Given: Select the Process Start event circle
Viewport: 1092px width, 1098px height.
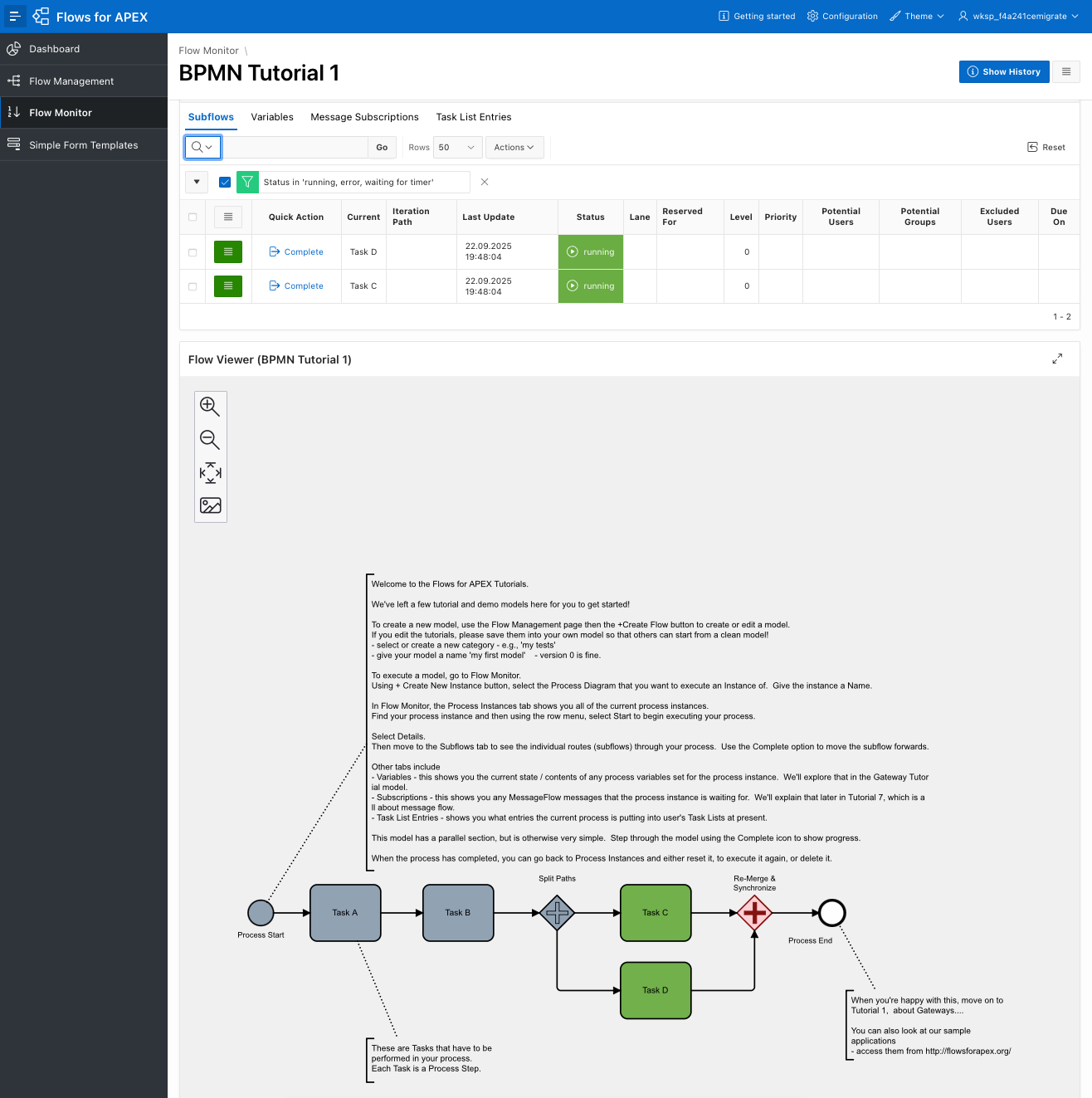Looking at the screenshot, I should tap(261, 913).
